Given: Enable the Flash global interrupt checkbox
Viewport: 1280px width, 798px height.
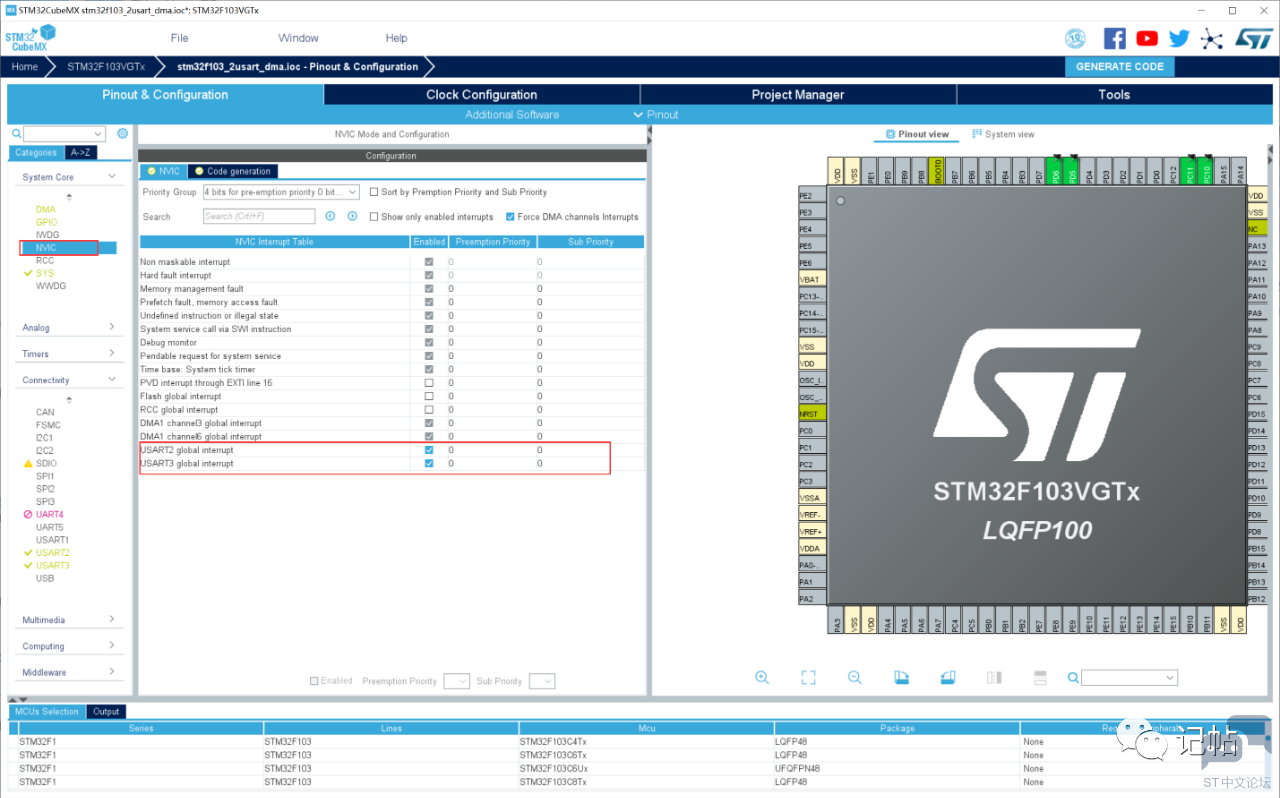Looking at the screenshot, I should click(429, 396).
